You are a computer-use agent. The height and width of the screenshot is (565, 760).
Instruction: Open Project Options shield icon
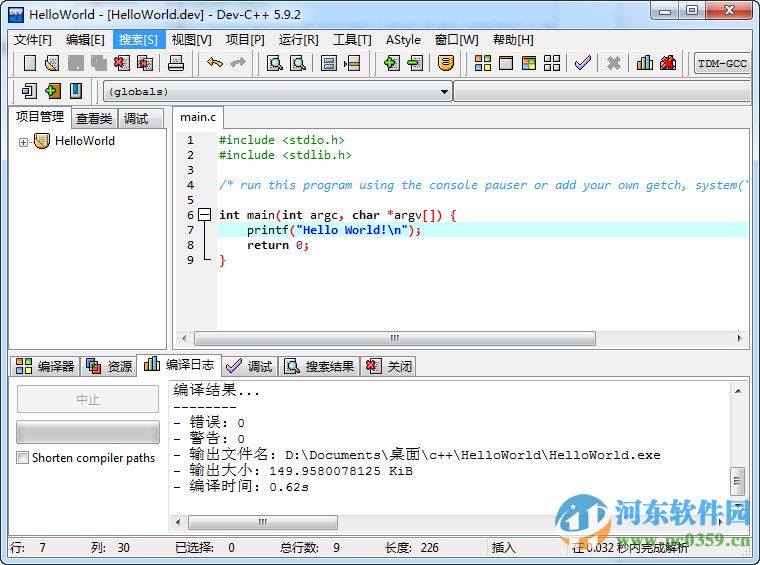point(445,63)
